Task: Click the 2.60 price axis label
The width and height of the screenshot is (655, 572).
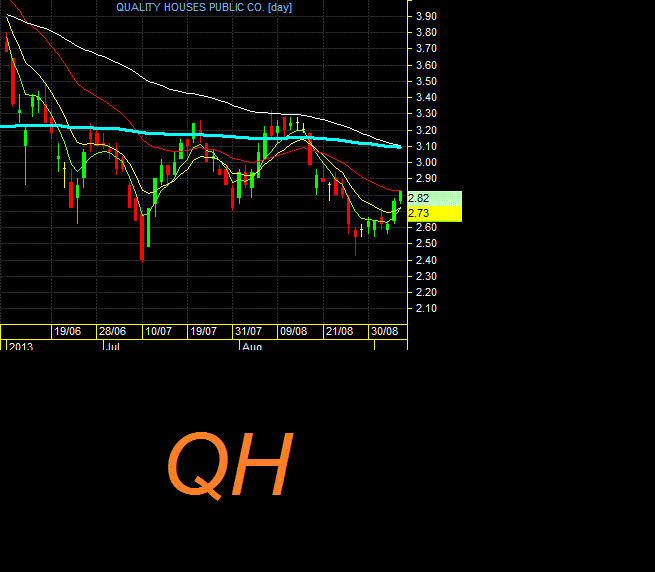Action: (427, 227)
